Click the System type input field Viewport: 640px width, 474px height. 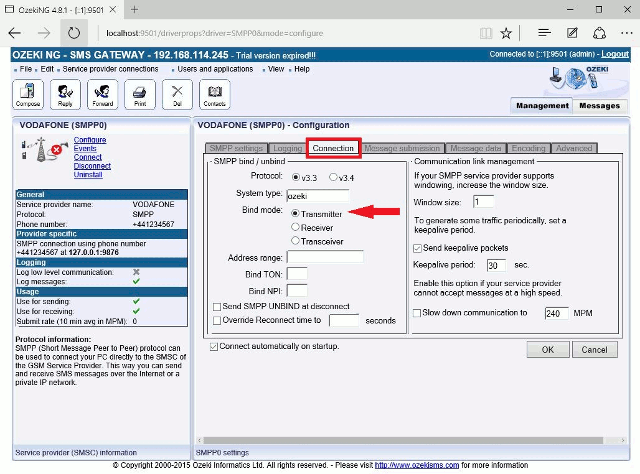click(318, 196)
